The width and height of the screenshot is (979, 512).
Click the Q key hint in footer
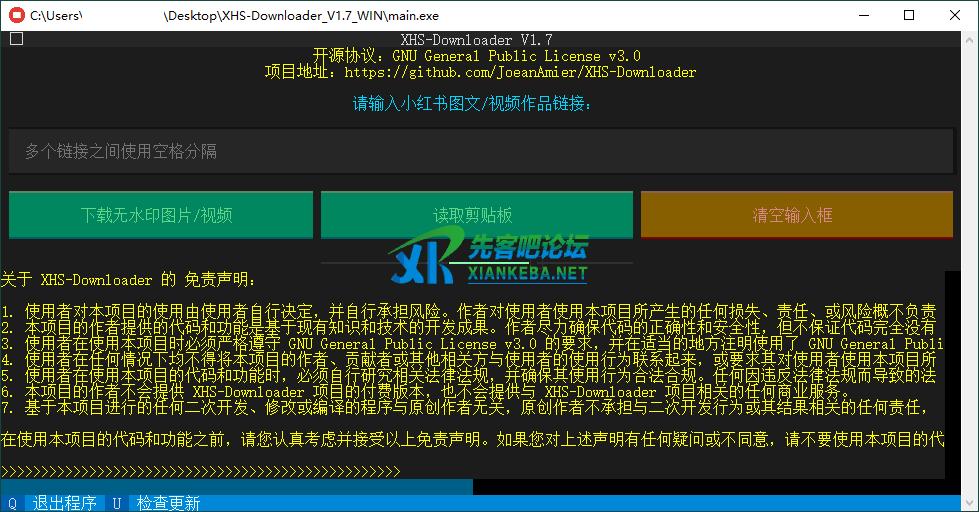[12, 503]
